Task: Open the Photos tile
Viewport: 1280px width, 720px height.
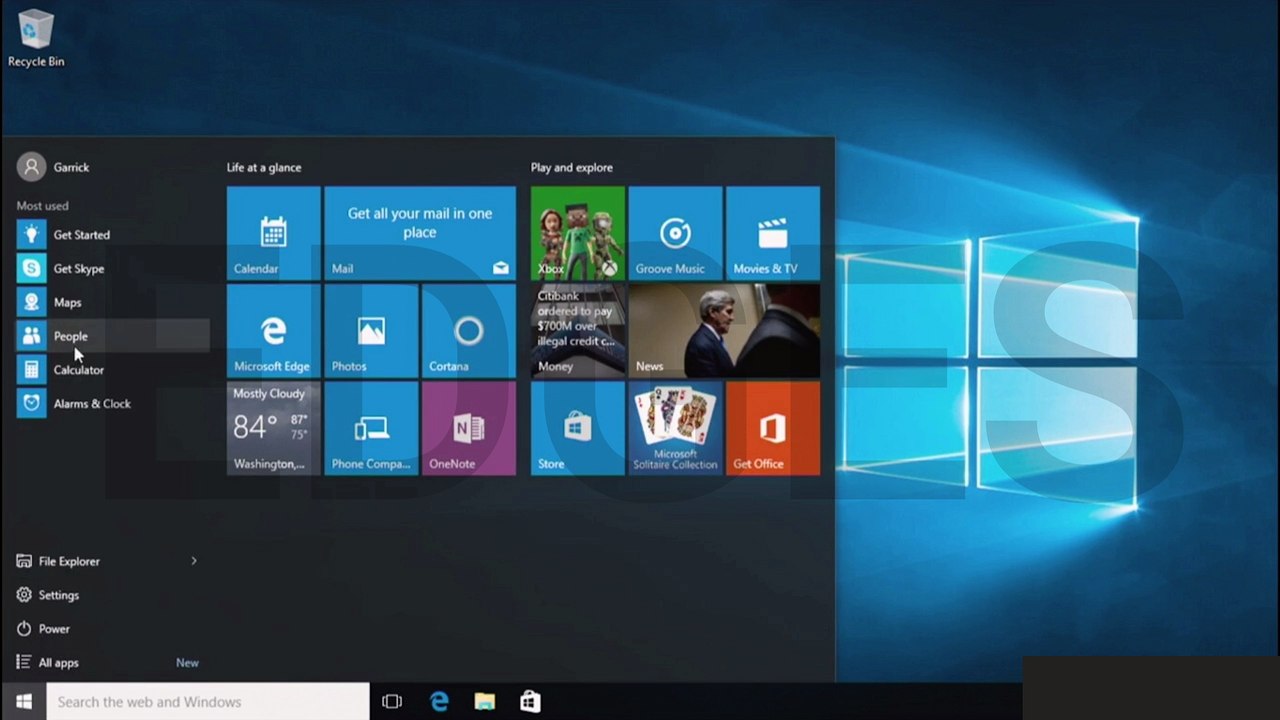Action: pyautogui.click(x=371, y=330)
